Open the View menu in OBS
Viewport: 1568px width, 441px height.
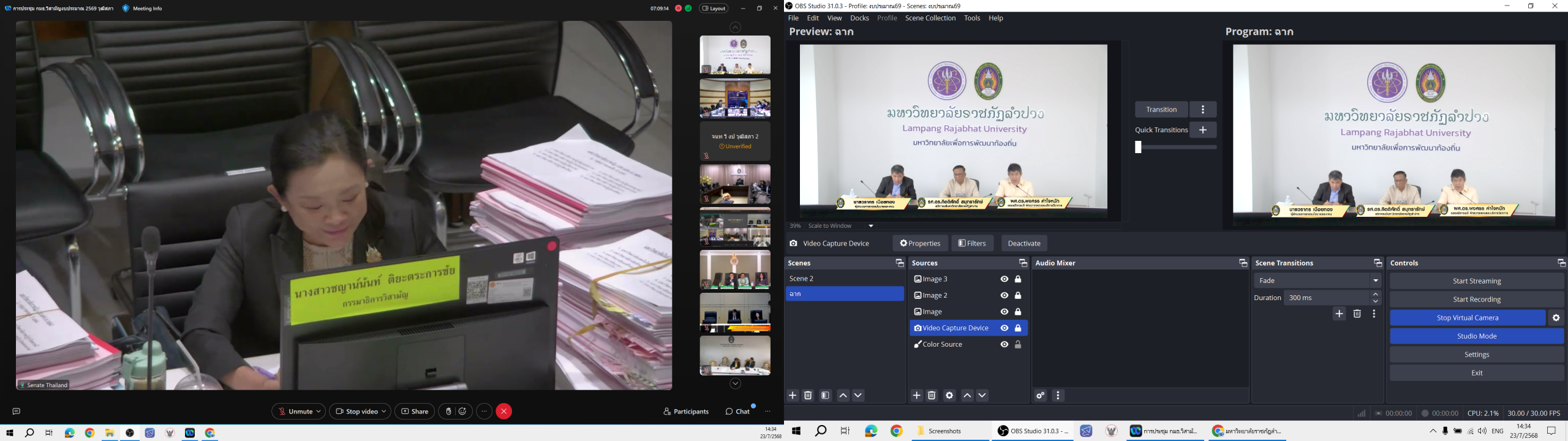[834, 18]
